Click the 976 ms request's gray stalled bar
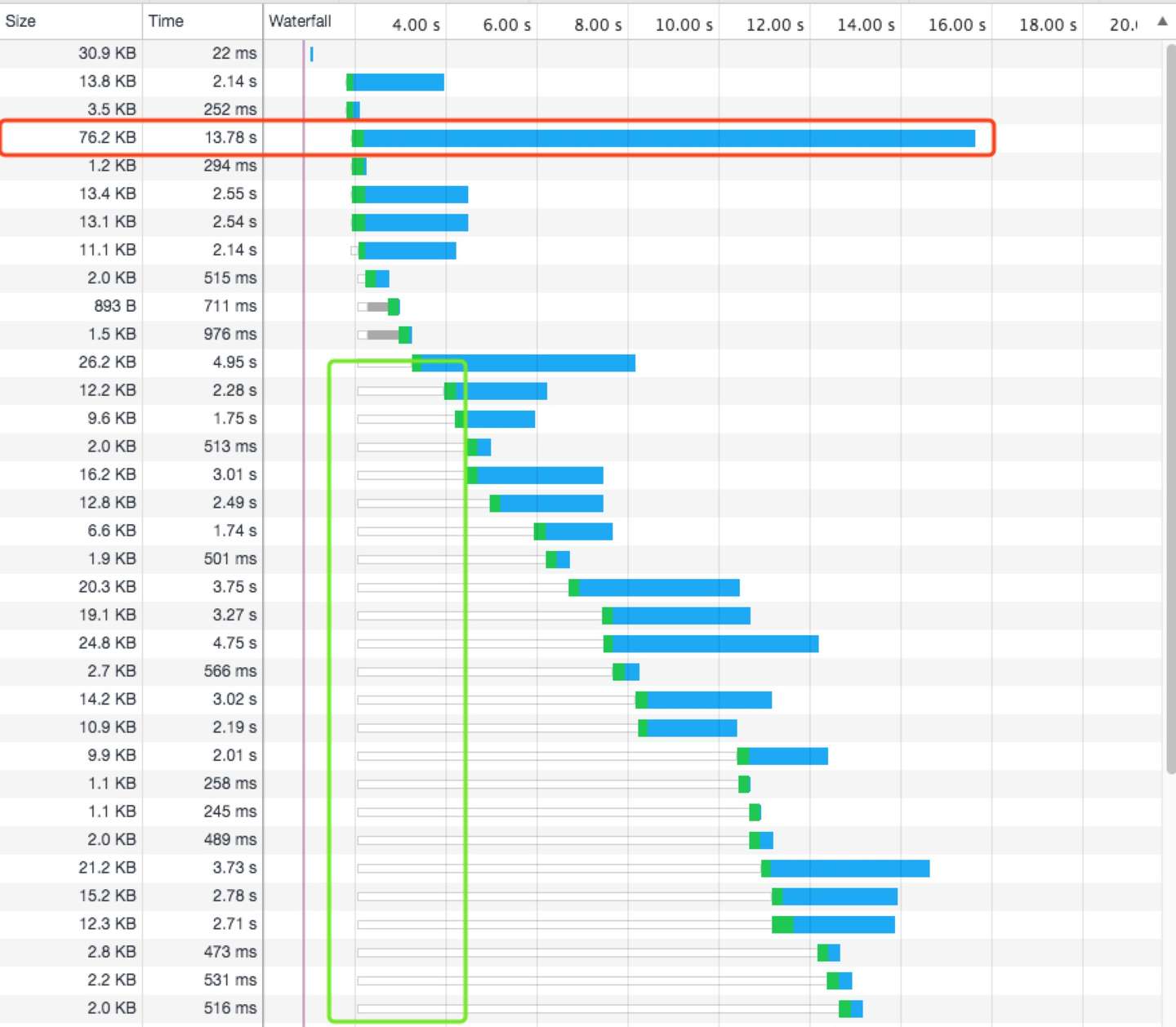1176x1027 pixels. pos(383,335)
